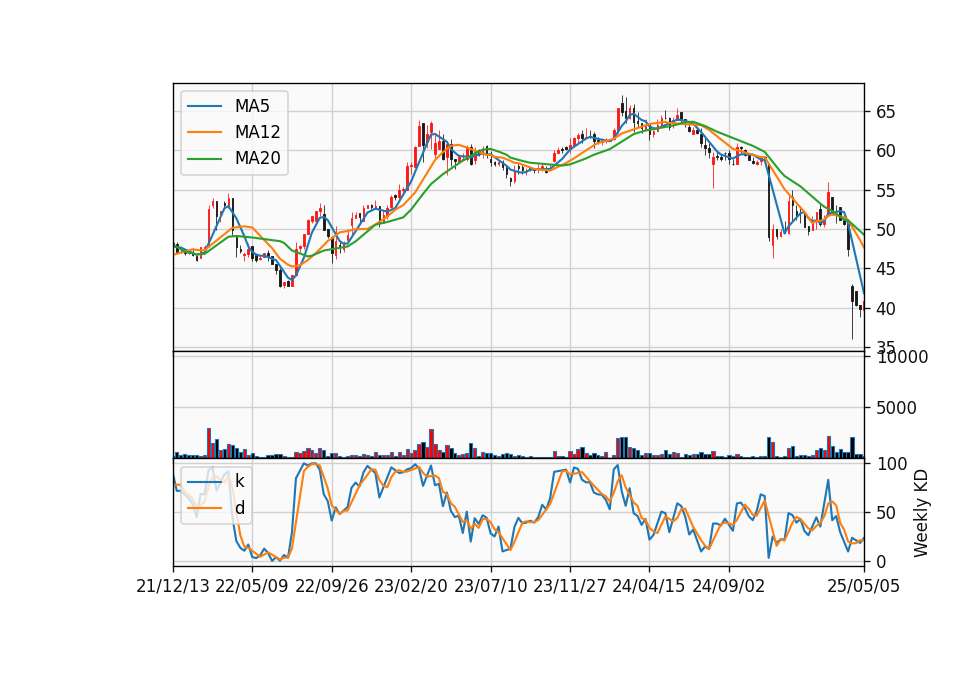Click the 24/09/02 date tick label
This screenshot has width=960, height=690.
tap(729, 586)
